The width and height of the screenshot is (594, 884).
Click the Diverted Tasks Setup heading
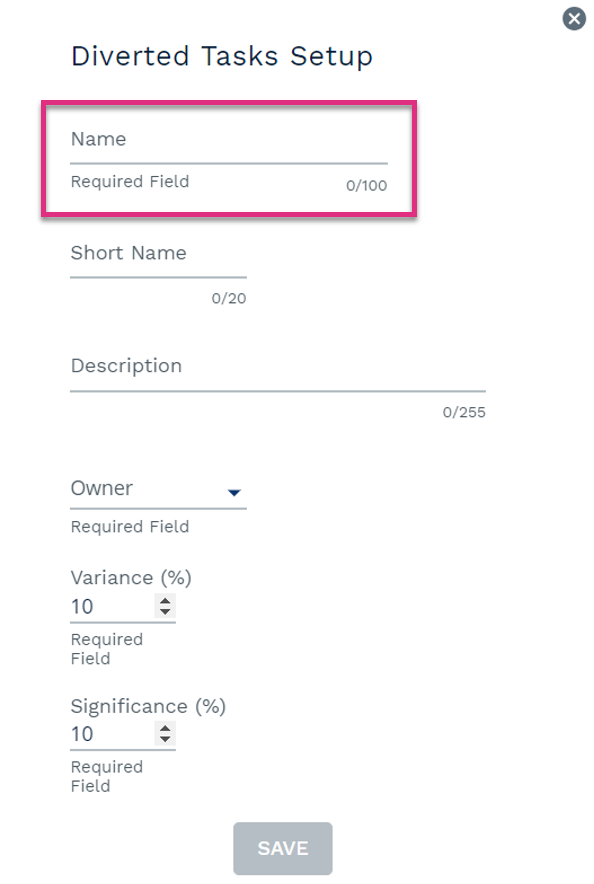(222, 56)
